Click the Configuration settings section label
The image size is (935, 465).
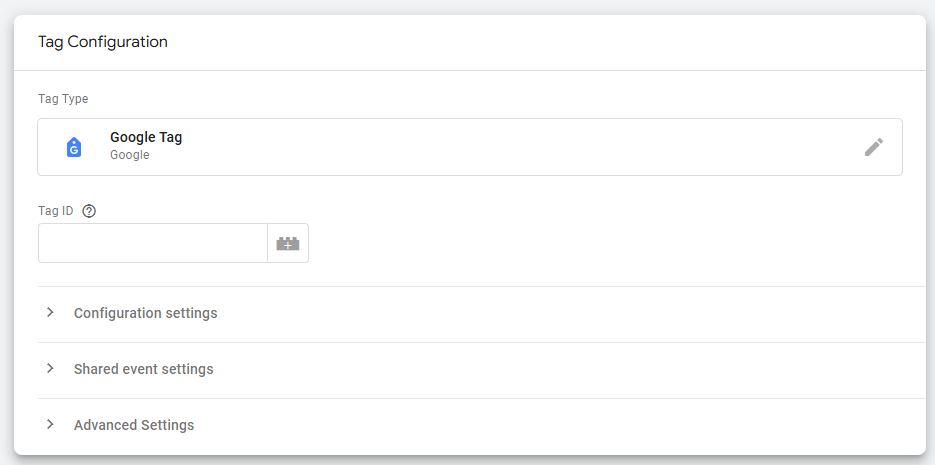pos(145,313)
